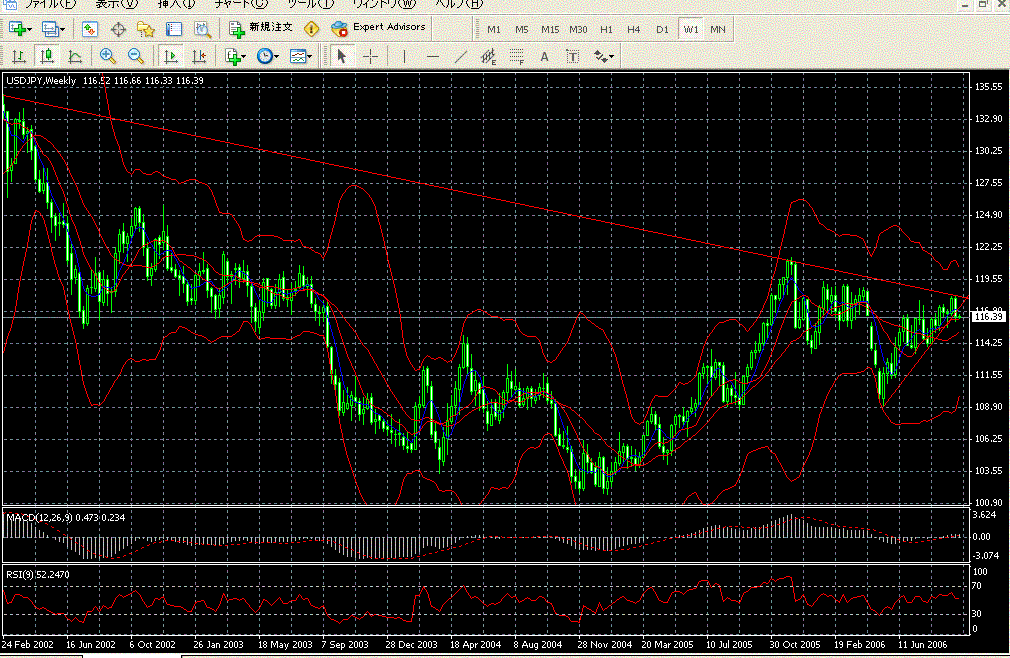Switch the chart to line chart mode
The height and width of the screenshot is (658, 1010).
(x=75, y=57)
